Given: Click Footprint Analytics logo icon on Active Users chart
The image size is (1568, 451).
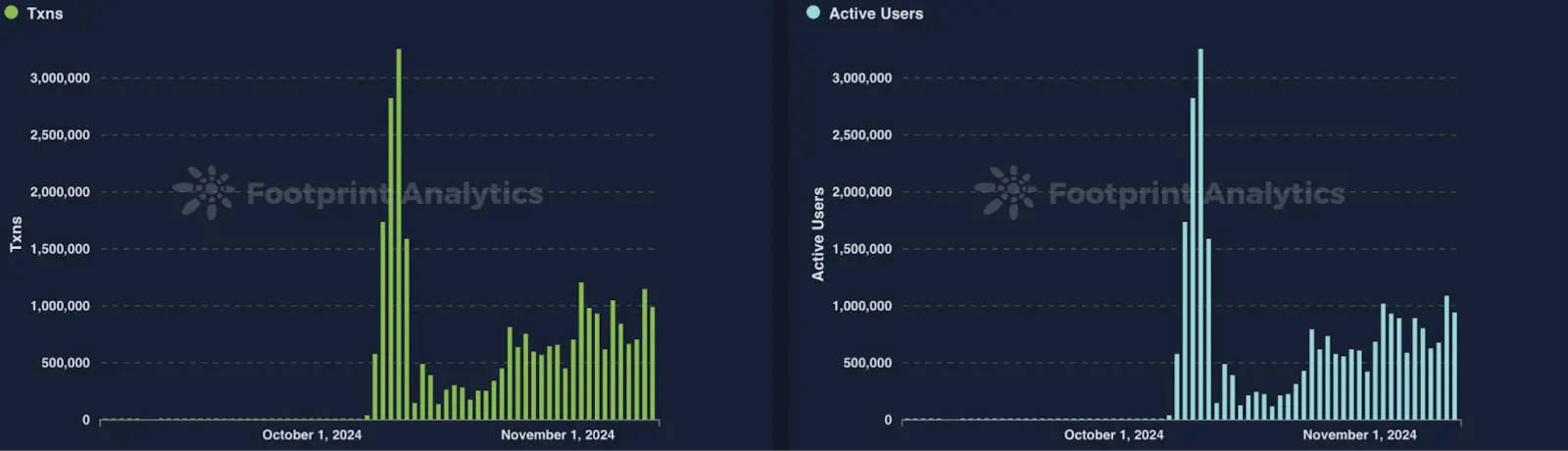Looking at the screenshot, I should click(1005, 192).
